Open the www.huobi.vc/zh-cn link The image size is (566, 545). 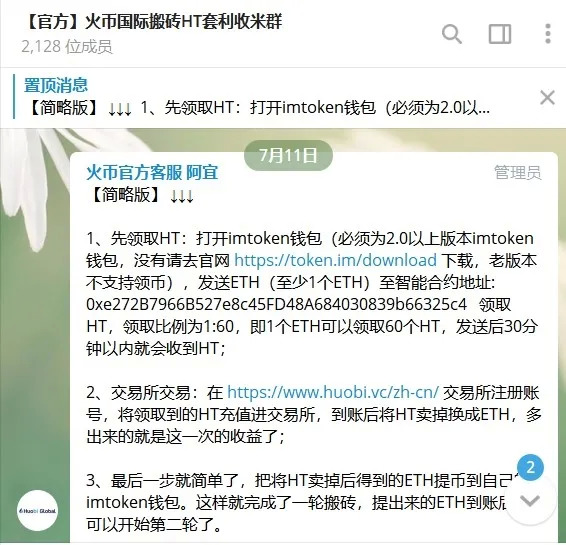tap(333, 392)
